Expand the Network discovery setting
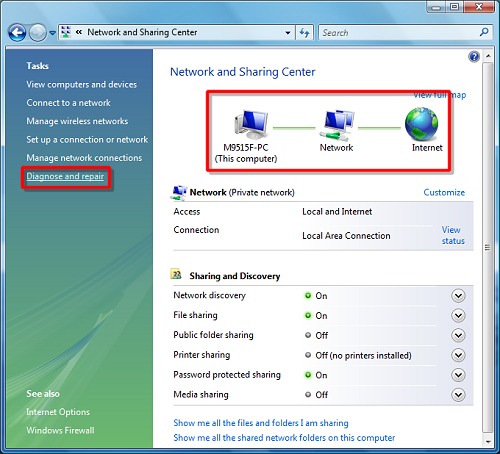500x454 pixels. coord(458,296)
